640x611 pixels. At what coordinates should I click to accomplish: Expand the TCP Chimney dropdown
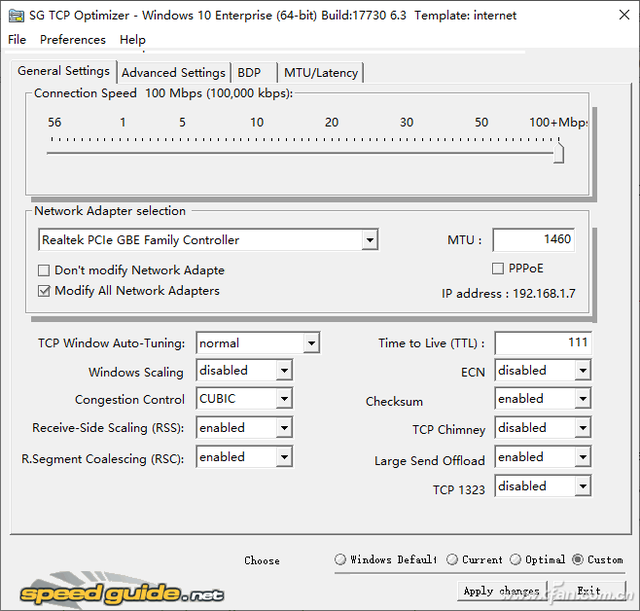(583, 428)
